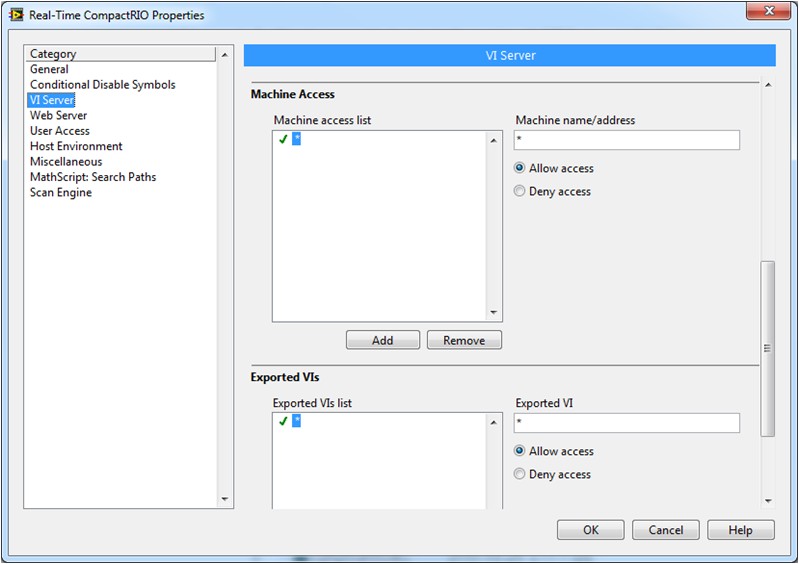This screenshot has height=564, width=799.
Task: Click the LabVIEW icon in title bar
Action: tap(16, 15)
